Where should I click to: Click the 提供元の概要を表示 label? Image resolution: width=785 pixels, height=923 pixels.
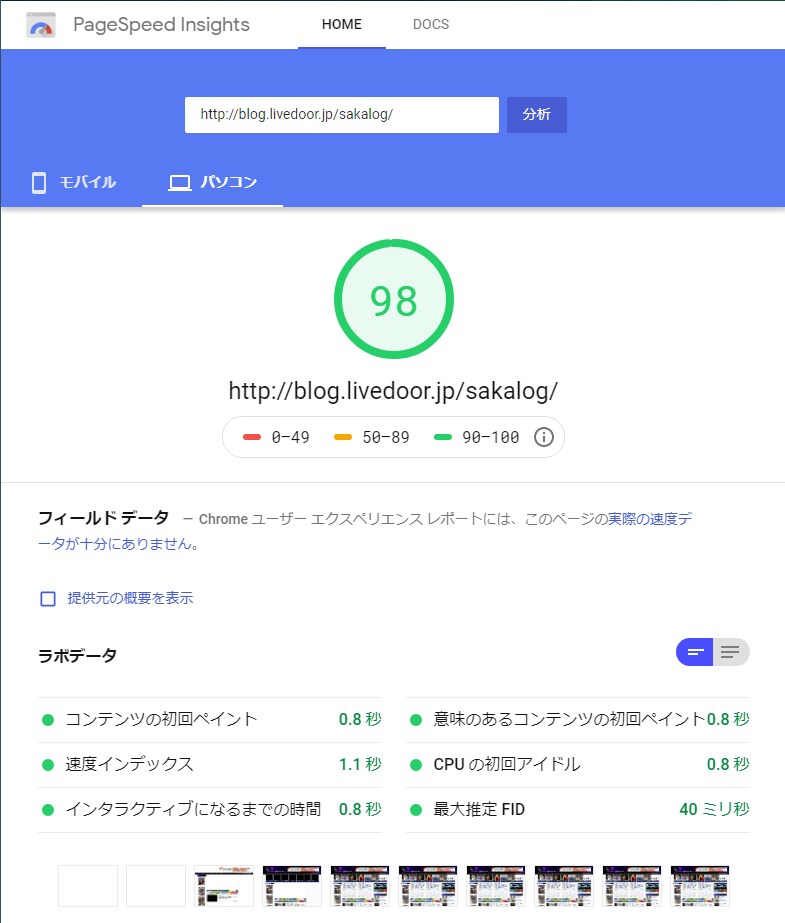click(130, 598)
